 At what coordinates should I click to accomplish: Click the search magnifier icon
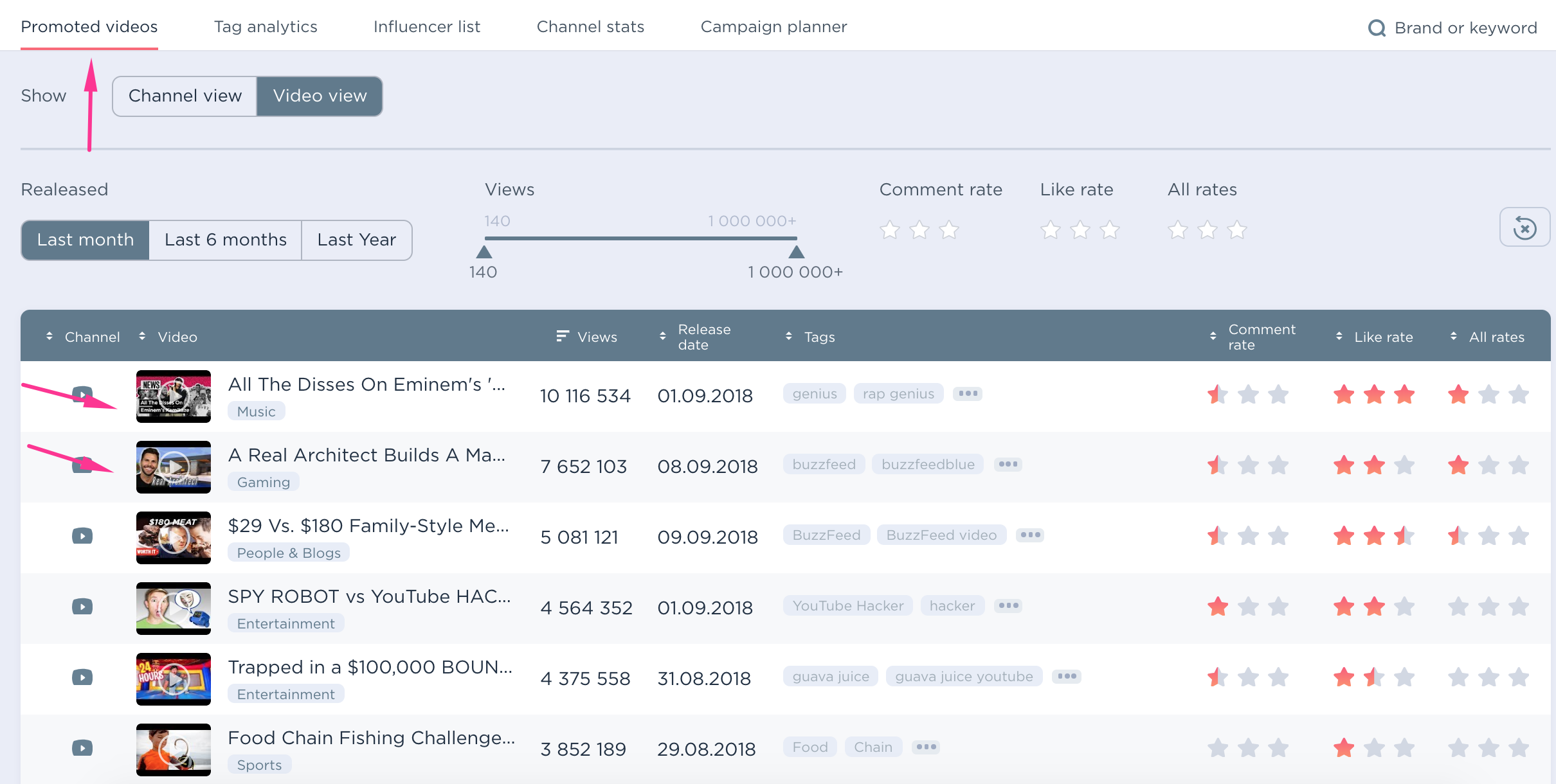tap(1376, 28)
